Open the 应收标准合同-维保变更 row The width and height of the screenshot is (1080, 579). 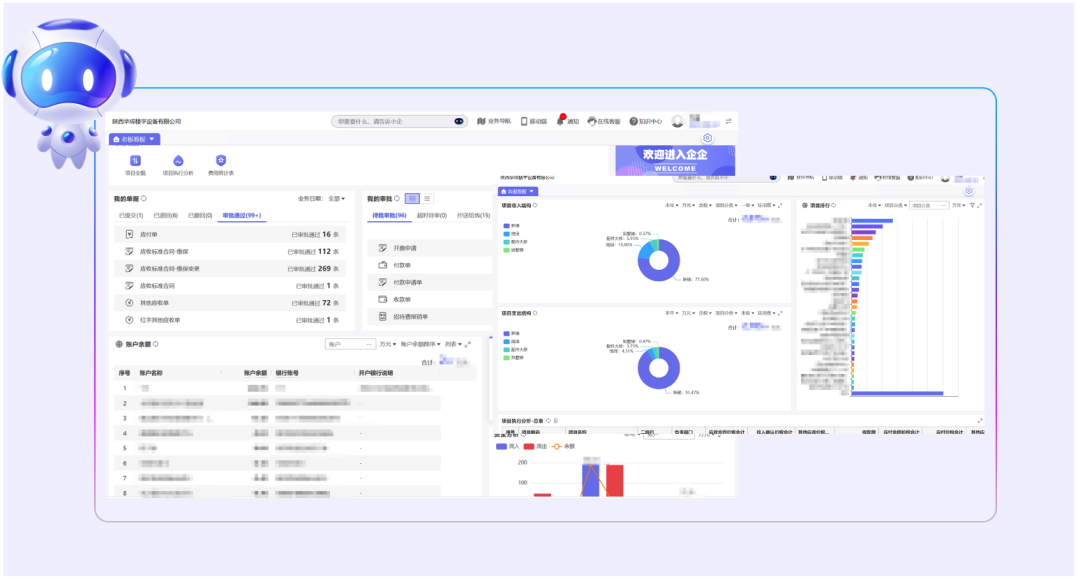coord(168,268)
